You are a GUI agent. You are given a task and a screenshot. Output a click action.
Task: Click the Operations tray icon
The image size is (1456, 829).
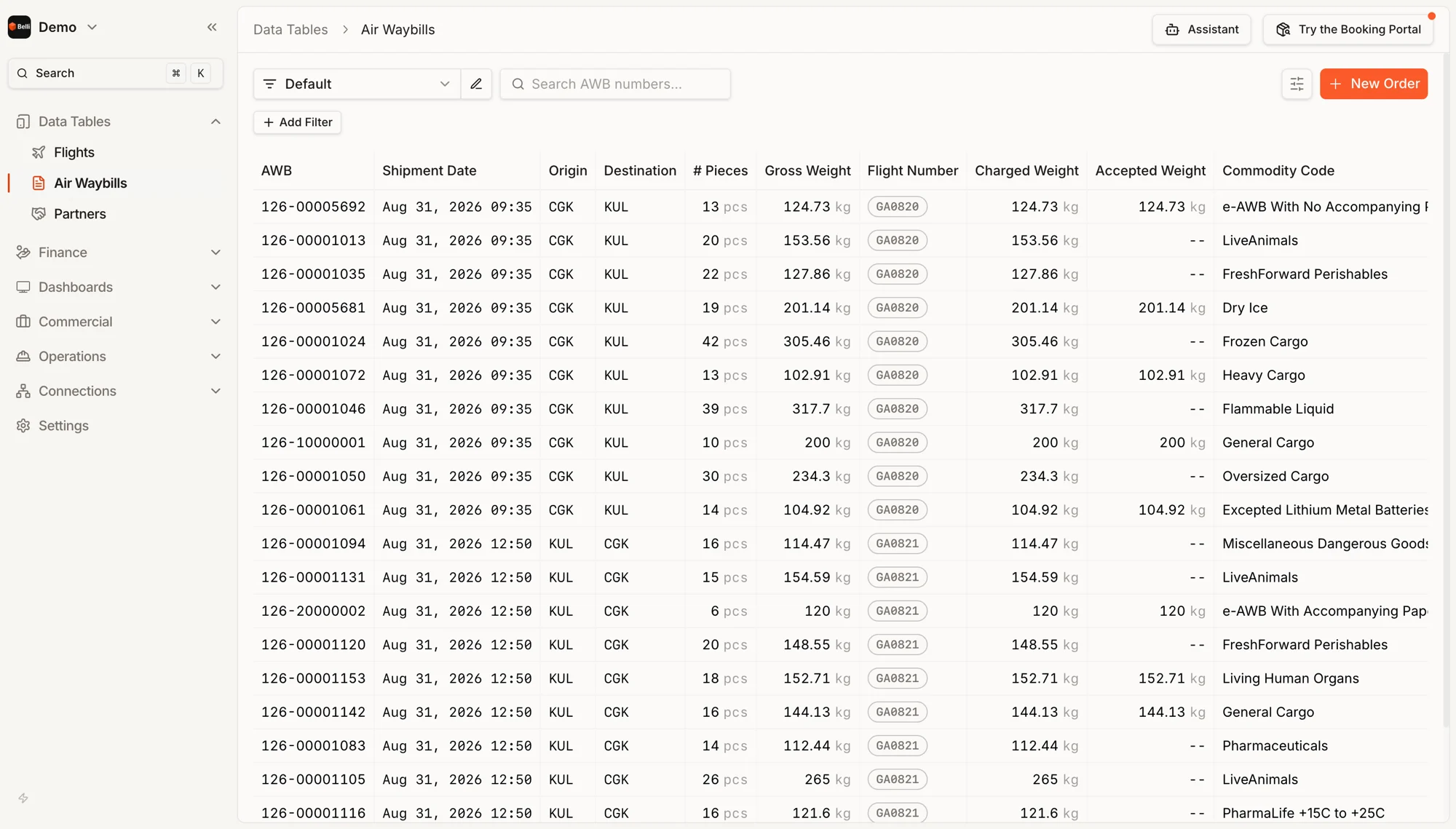pyautogui.click(x=23, y=357)
